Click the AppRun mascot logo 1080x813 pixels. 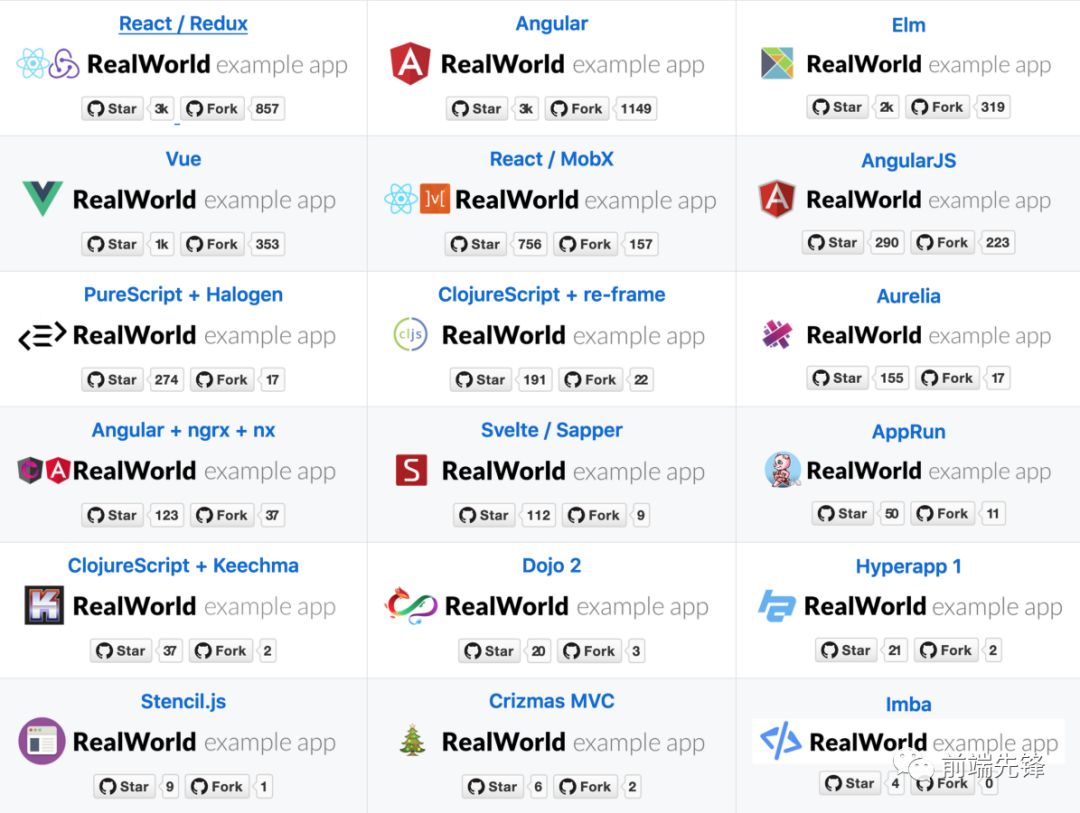782,470
